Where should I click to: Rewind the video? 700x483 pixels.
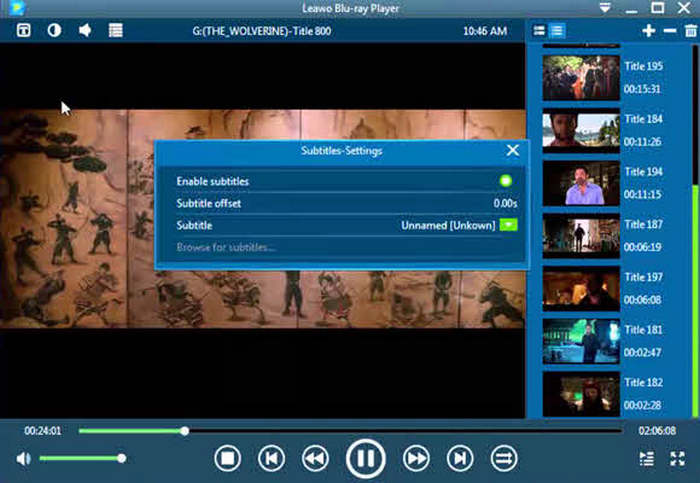pos(316,458)
